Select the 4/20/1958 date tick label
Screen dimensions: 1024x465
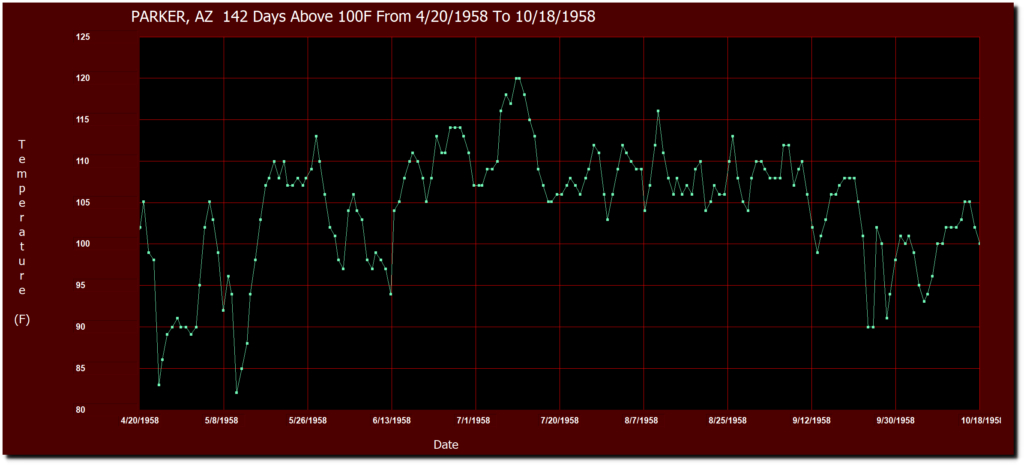tap(140, 421)
